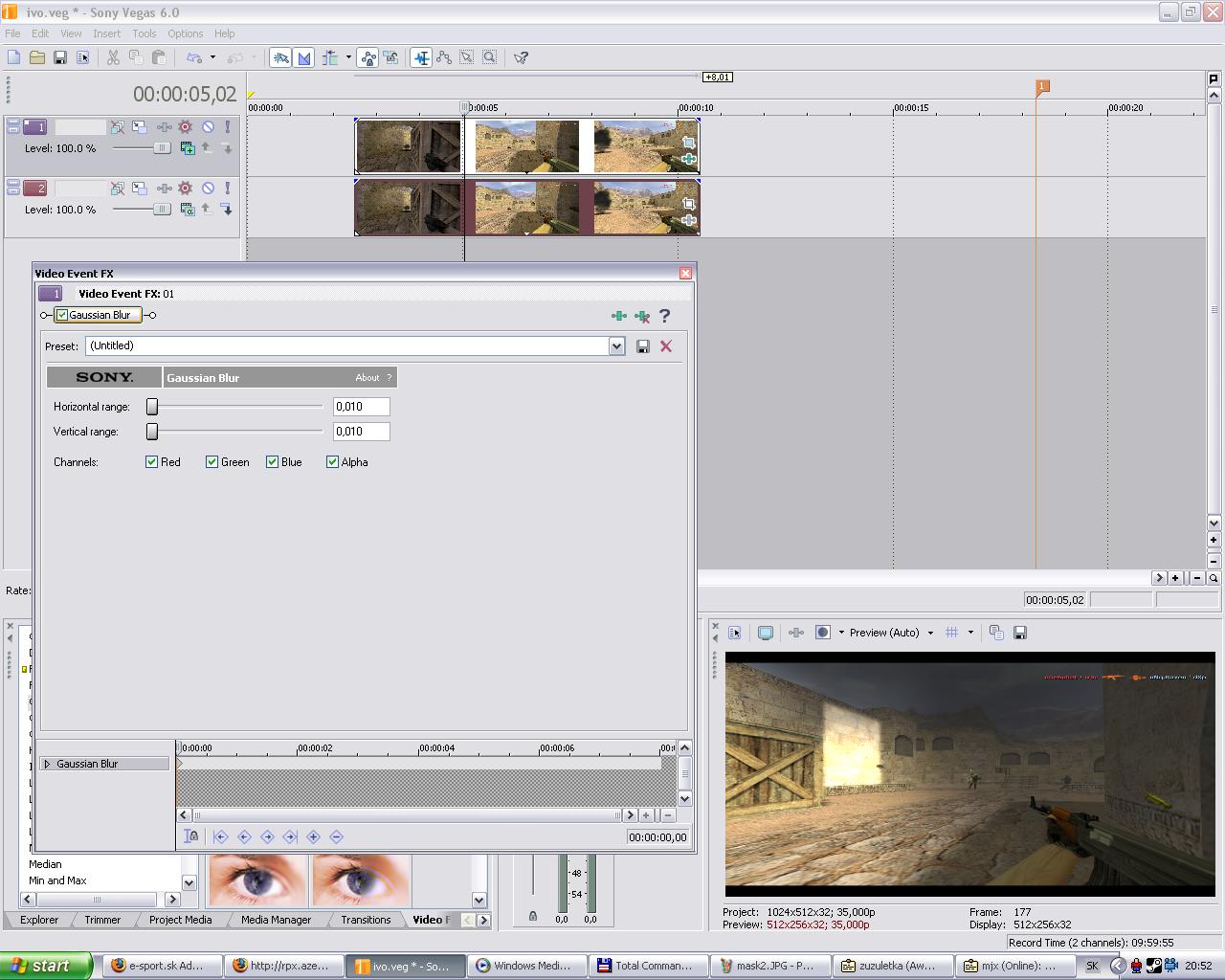Bypass motion blur on track 1
This screenshot has height=980, width=1225.
tap(118, 126)
